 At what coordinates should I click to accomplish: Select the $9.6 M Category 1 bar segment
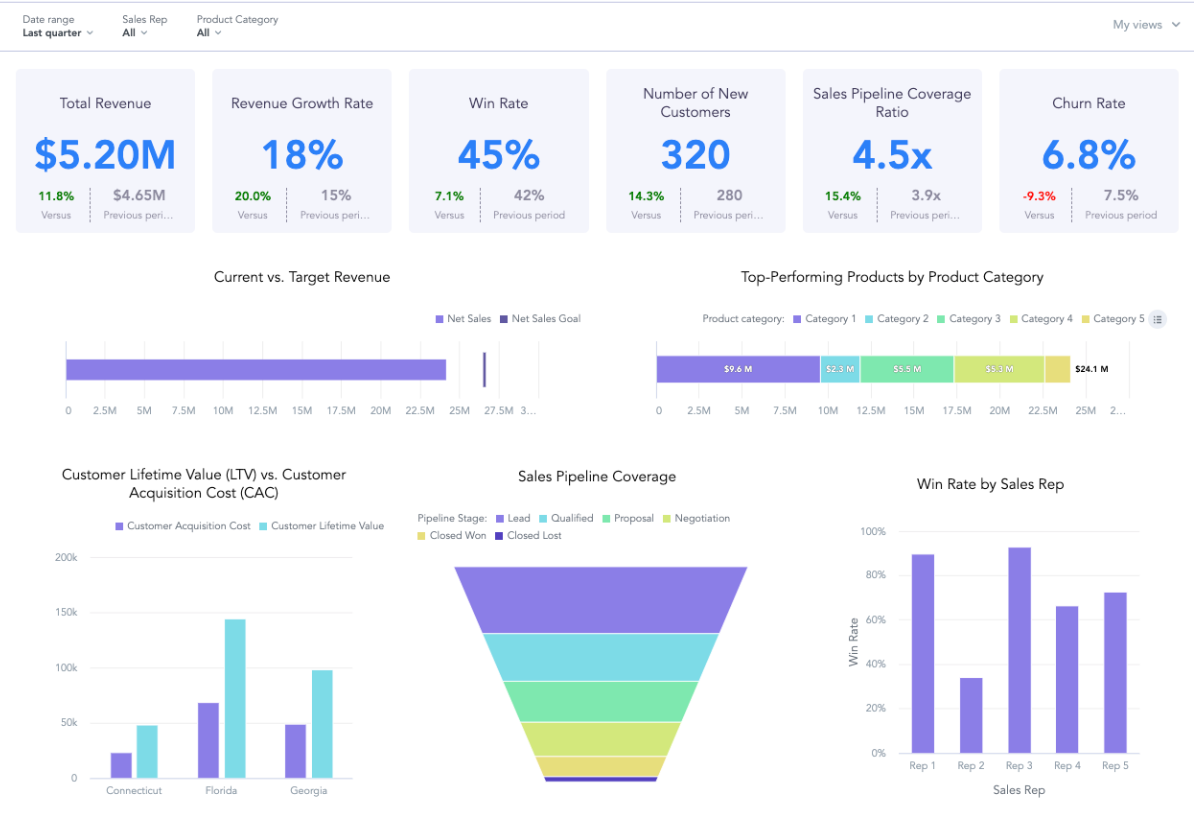click(738, 369)
